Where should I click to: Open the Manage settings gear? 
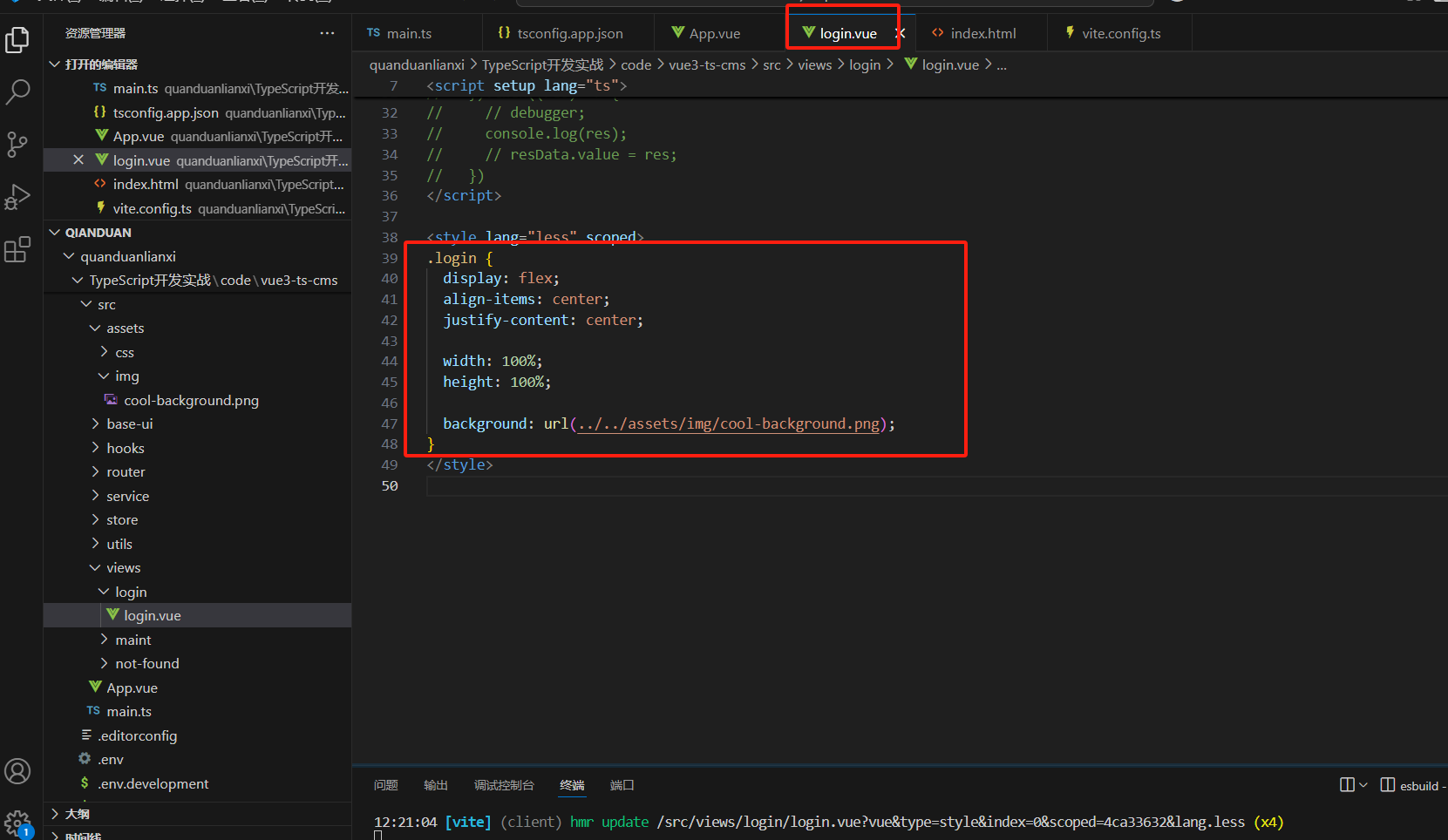17,823
